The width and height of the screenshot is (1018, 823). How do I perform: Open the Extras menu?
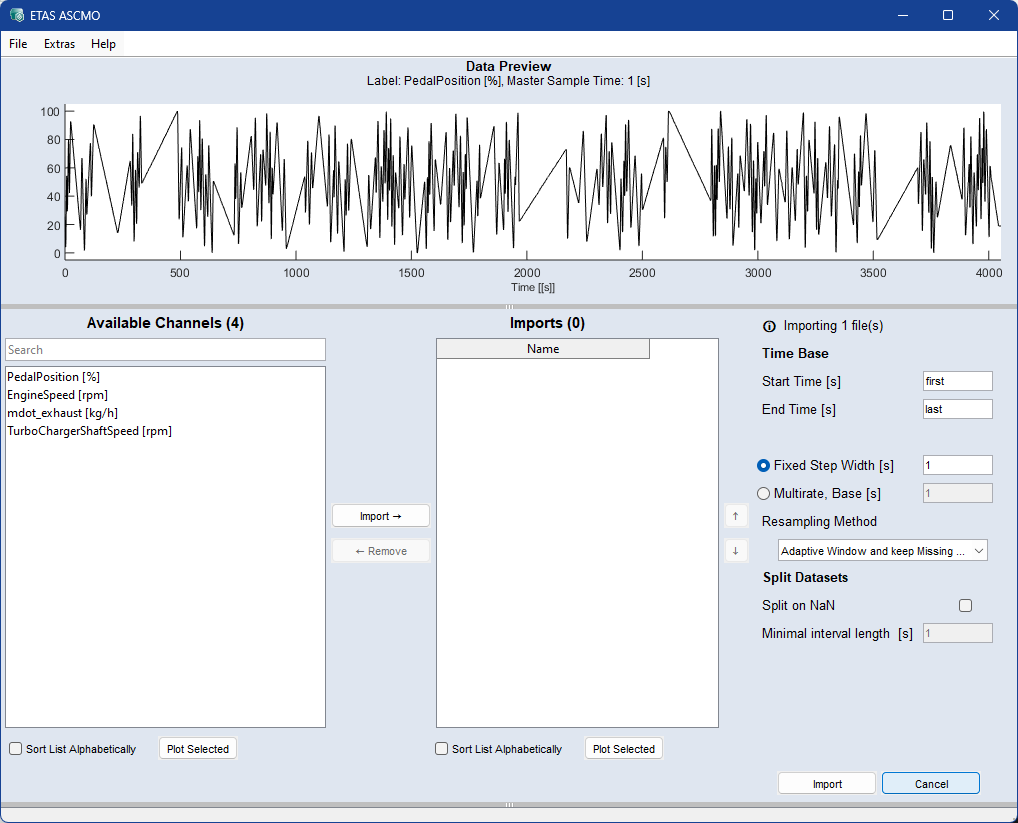point(59,44)
